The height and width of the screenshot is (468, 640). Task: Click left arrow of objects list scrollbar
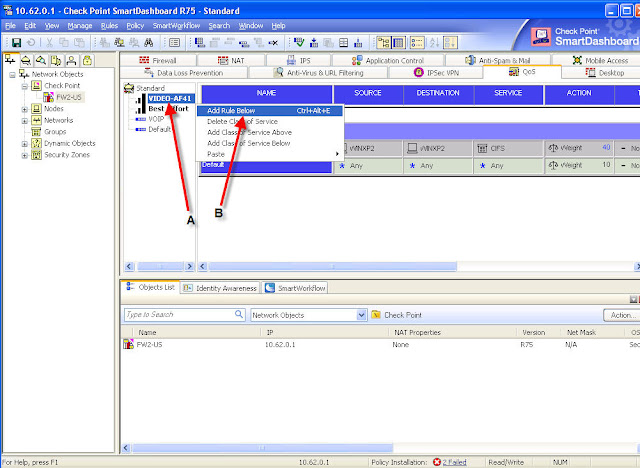(126, 448)
